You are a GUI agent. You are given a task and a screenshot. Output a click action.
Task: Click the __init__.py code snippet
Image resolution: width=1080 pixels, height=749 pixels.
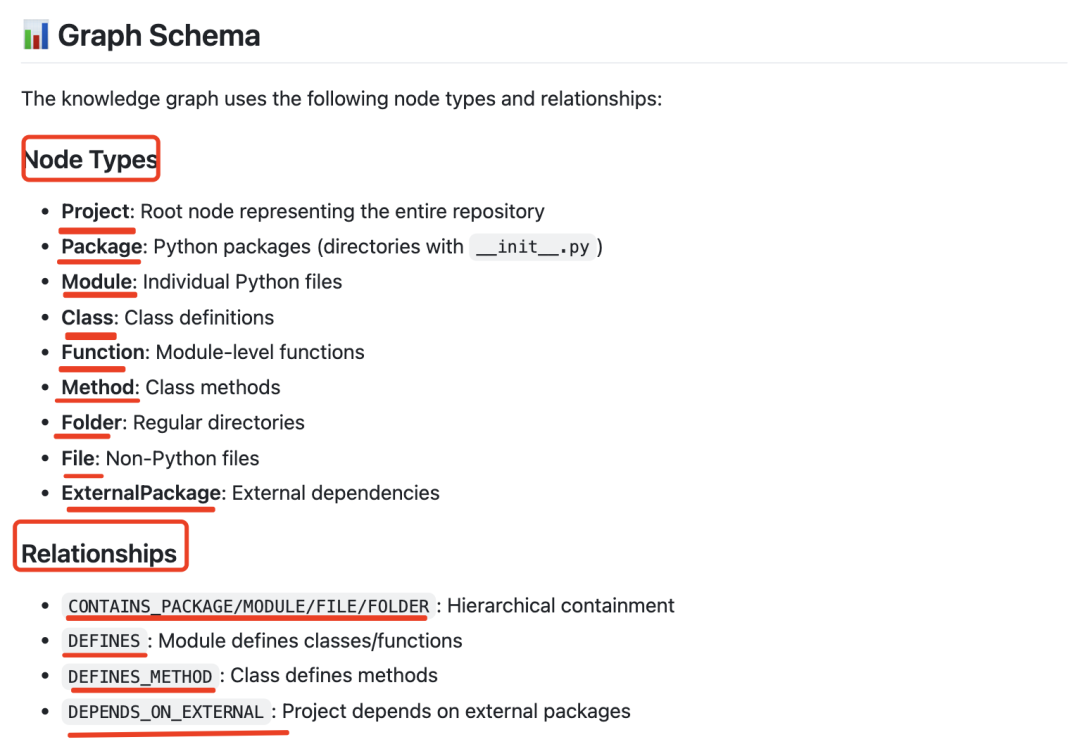533,247
